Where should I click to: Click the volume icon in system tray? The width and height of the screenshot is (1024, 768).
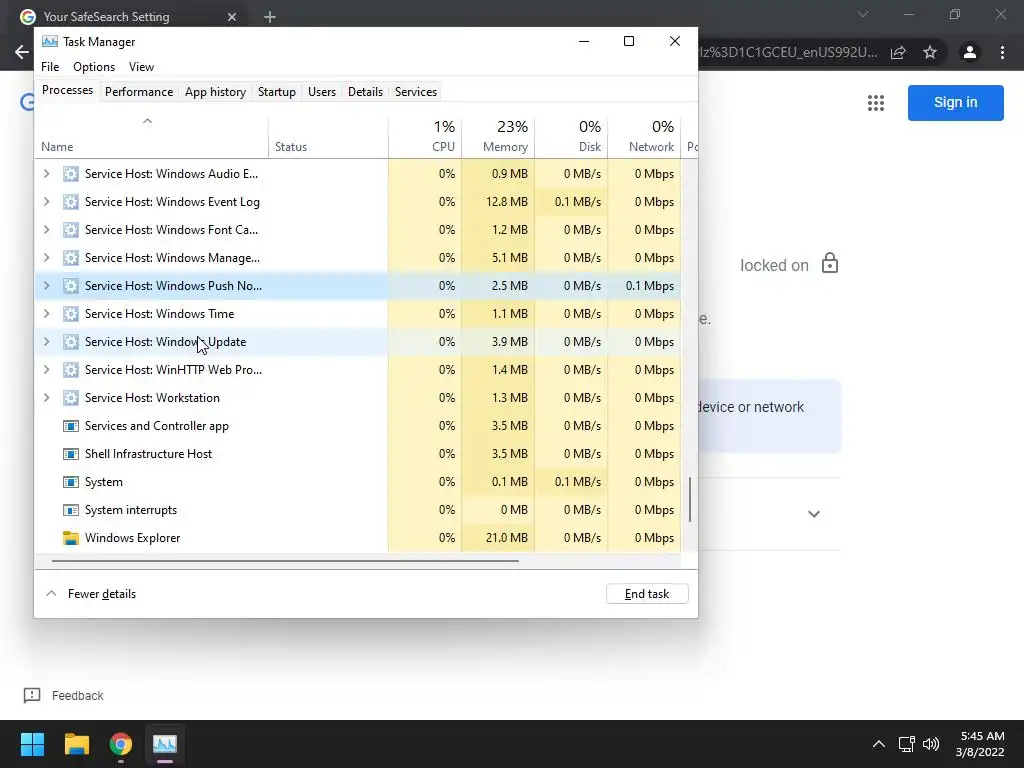click(931, 744)
